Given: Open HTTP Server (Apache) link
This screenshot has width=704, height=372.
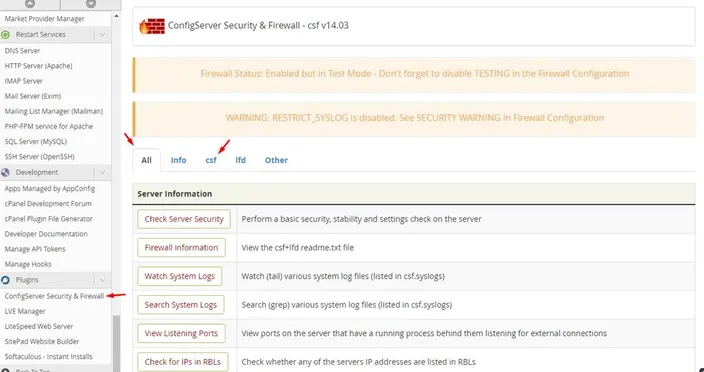Looking at the screenshot, I should click(39, 66).
